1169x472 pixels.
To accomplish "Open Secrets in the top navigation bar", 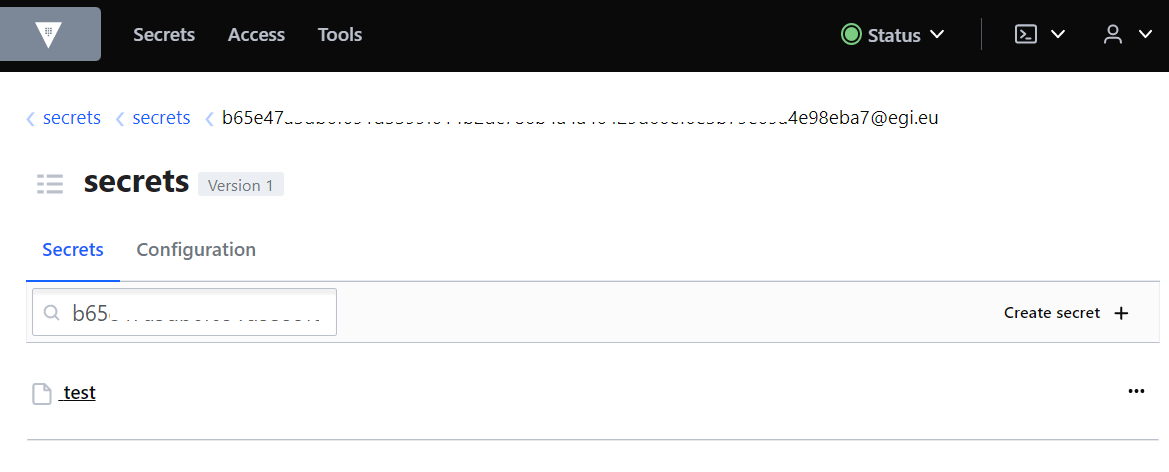I will [x=164, y=35].
